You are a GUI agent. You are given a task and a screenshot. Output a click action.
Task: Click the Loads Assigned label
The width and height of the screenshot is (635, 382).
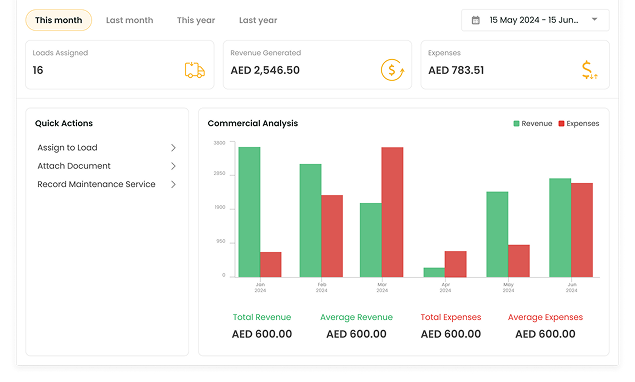coord(60,53)
